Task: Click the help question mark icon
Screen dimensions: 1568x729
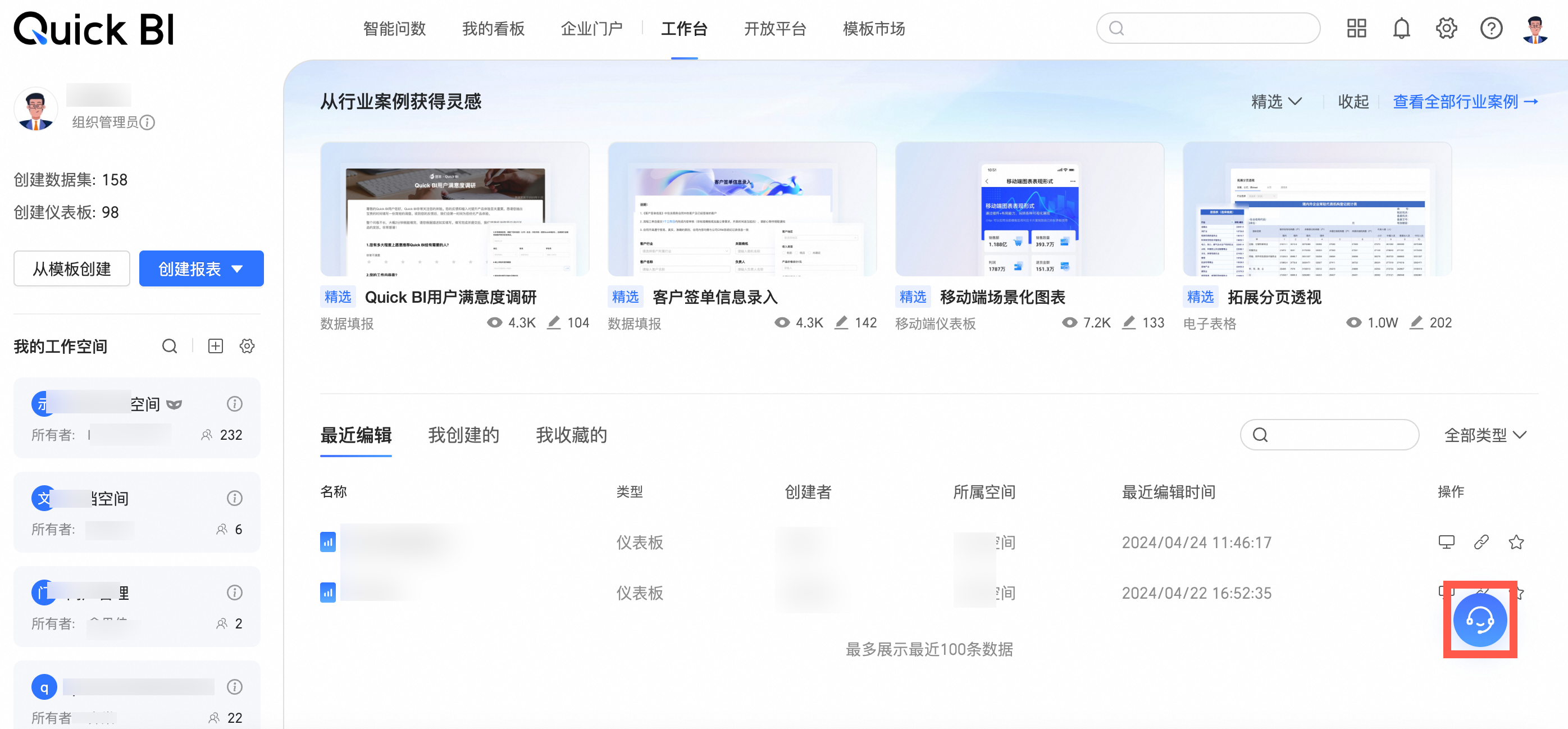Action: coord(1490,29)
